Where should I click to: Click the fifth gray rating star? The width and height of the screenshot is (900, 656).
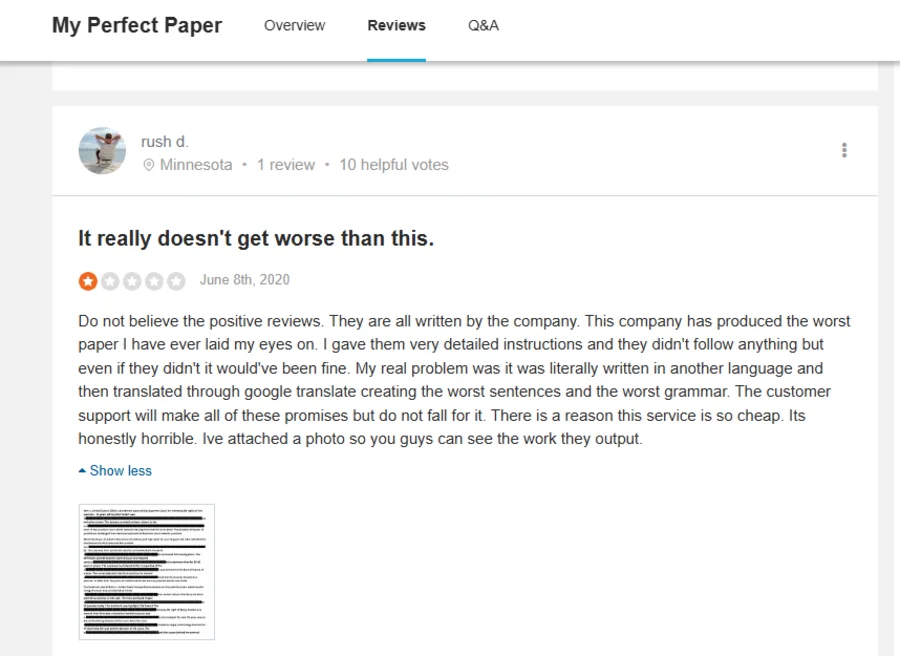[176, 281]
